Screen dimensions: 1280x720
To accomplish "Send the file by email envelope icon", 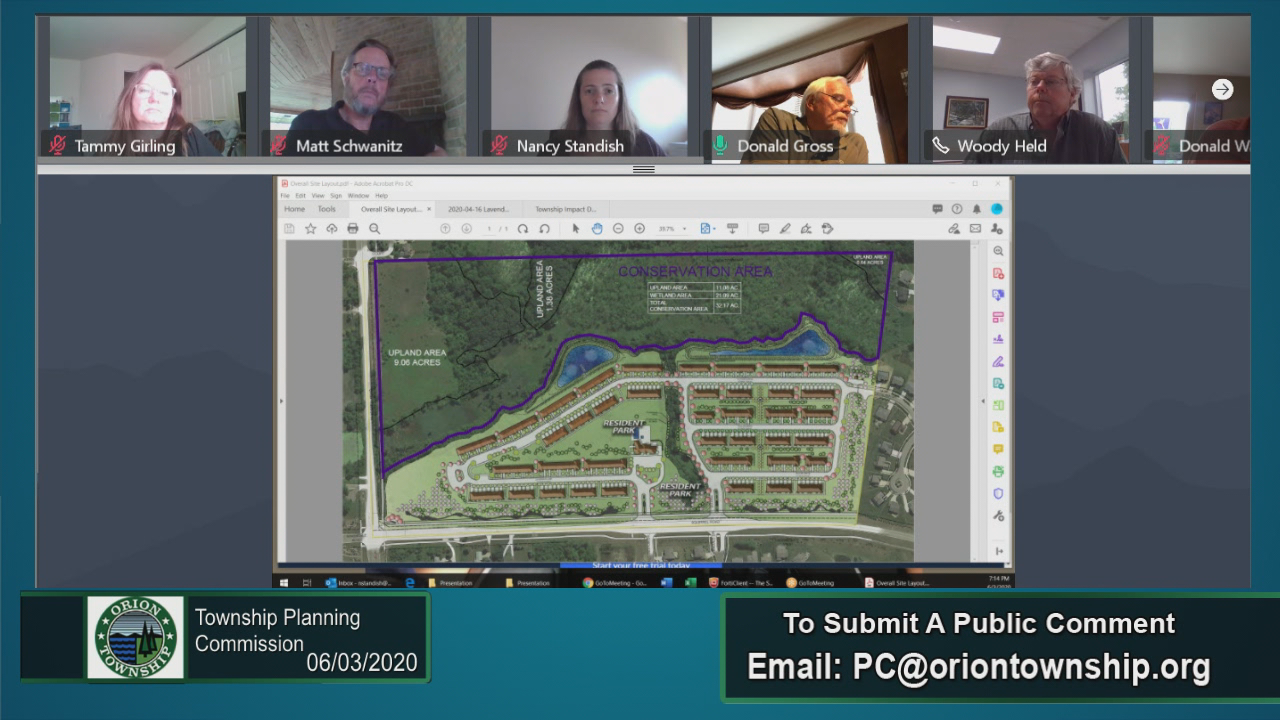I will 975,229.
